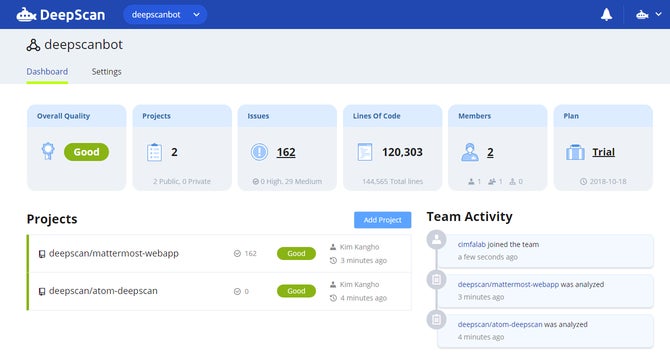
Task: Click the Overall Quality ribbon badge icon
Action: coord(48,151)
